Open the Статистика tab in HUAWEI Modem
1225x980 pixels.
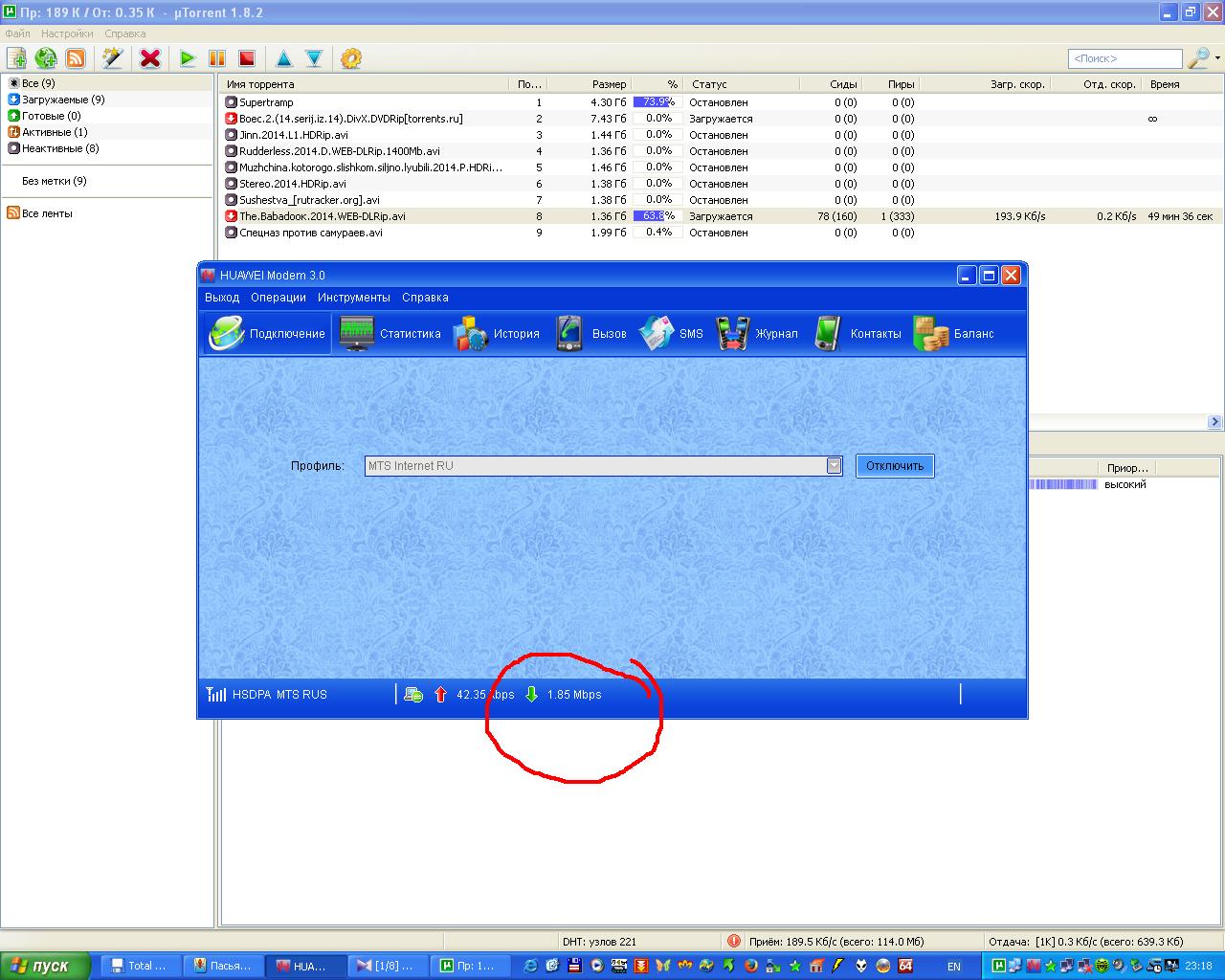(390, 334)
